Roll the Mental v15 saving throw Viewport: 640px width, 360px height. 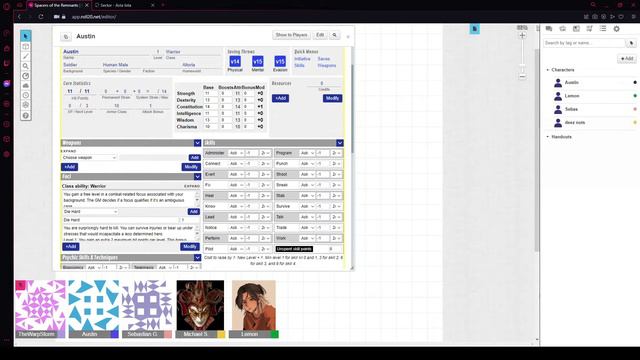tap(258, 62)
